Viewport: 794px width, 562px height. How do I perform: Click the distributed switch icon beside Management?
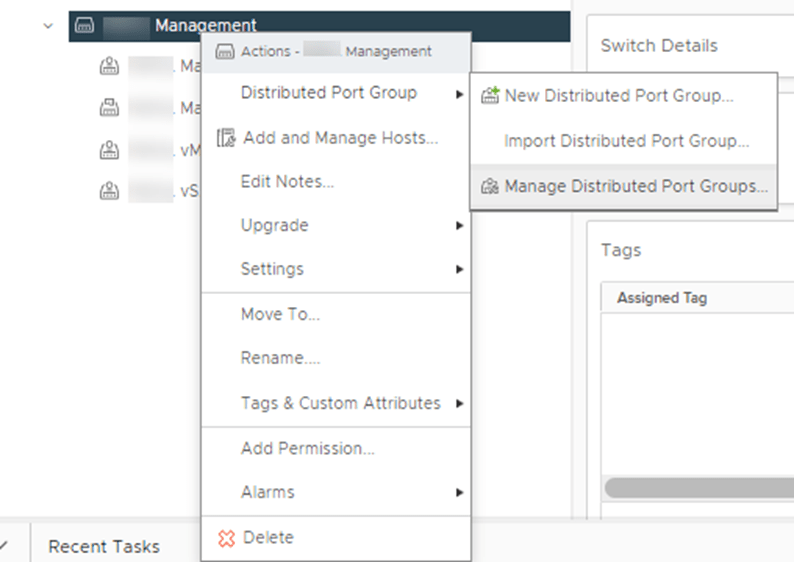click(85, 26)
